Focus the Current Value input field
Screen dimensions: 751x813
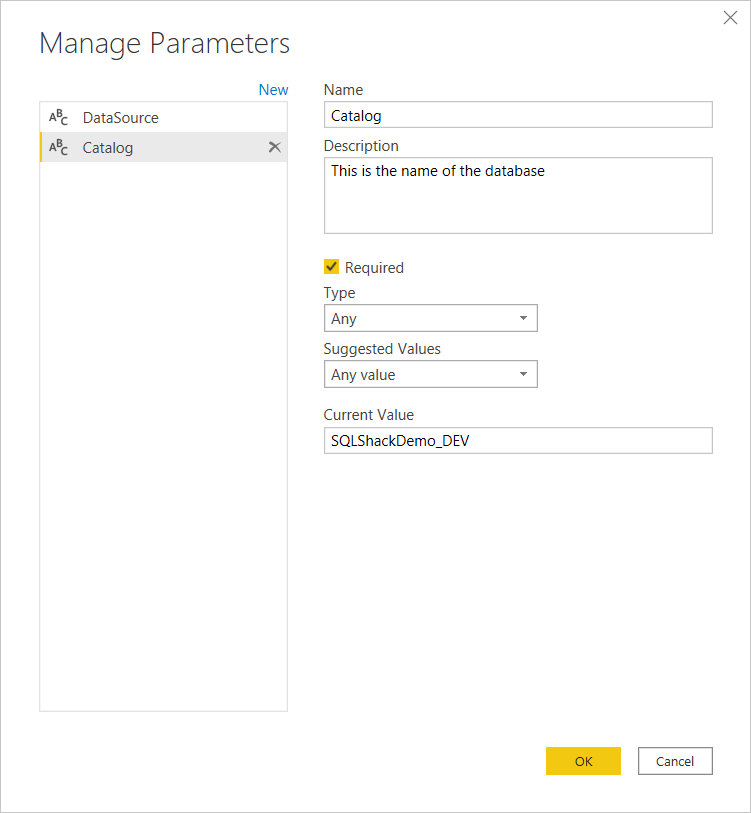click(518, 441)
